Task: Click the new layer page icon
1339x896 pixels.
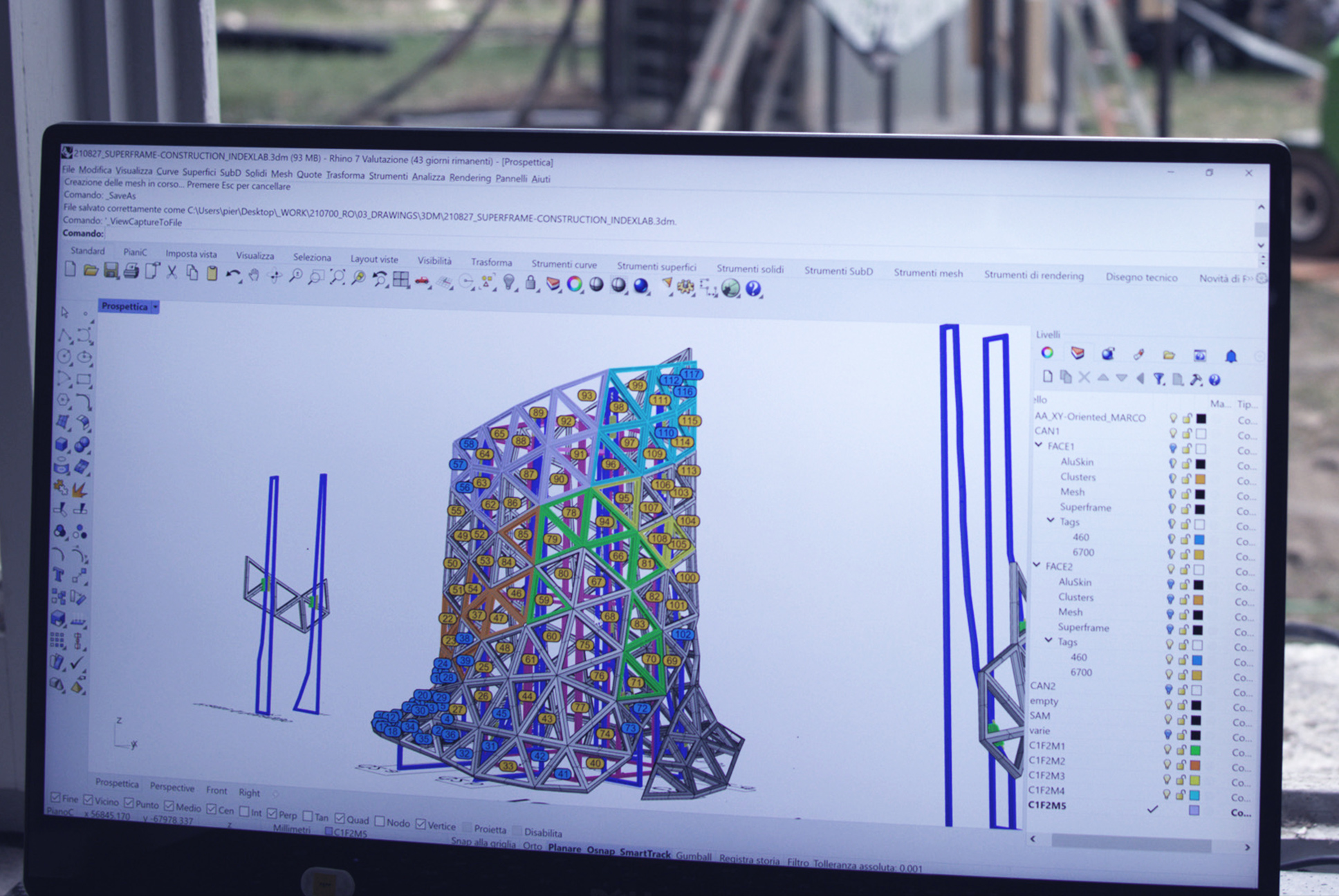Action: click(1047, 377)
